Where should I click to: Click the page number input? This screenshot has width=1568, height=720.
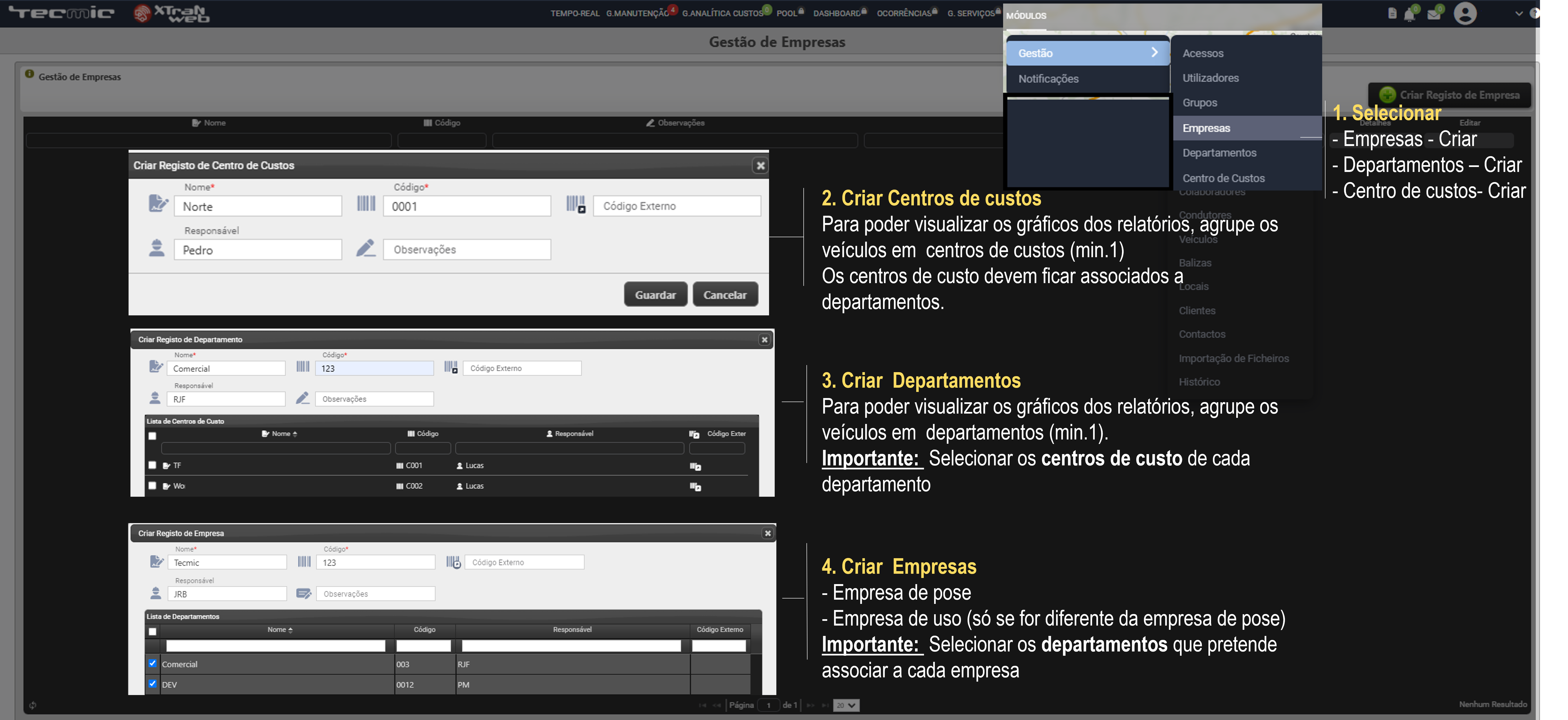(769, 705)
